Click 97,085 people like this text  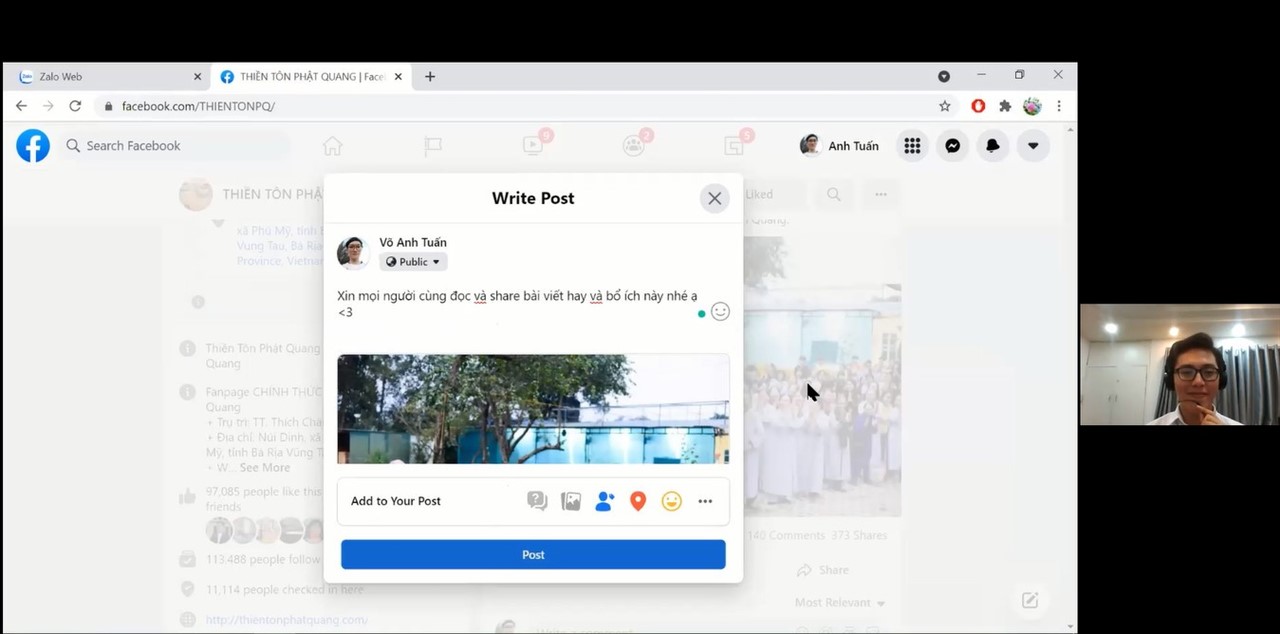click(x=264, y=492)
